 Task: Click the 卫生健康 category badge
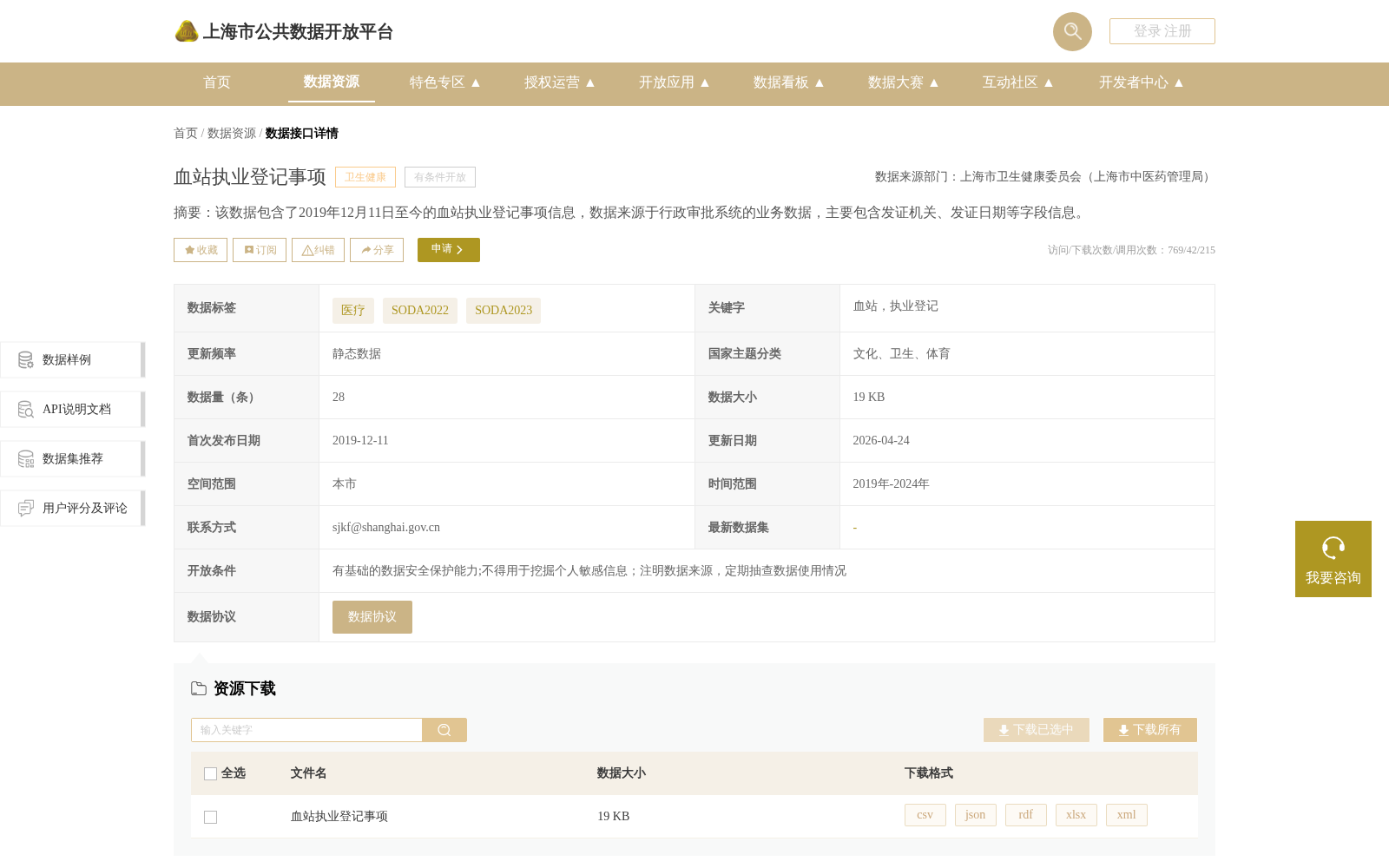[365, 177]
